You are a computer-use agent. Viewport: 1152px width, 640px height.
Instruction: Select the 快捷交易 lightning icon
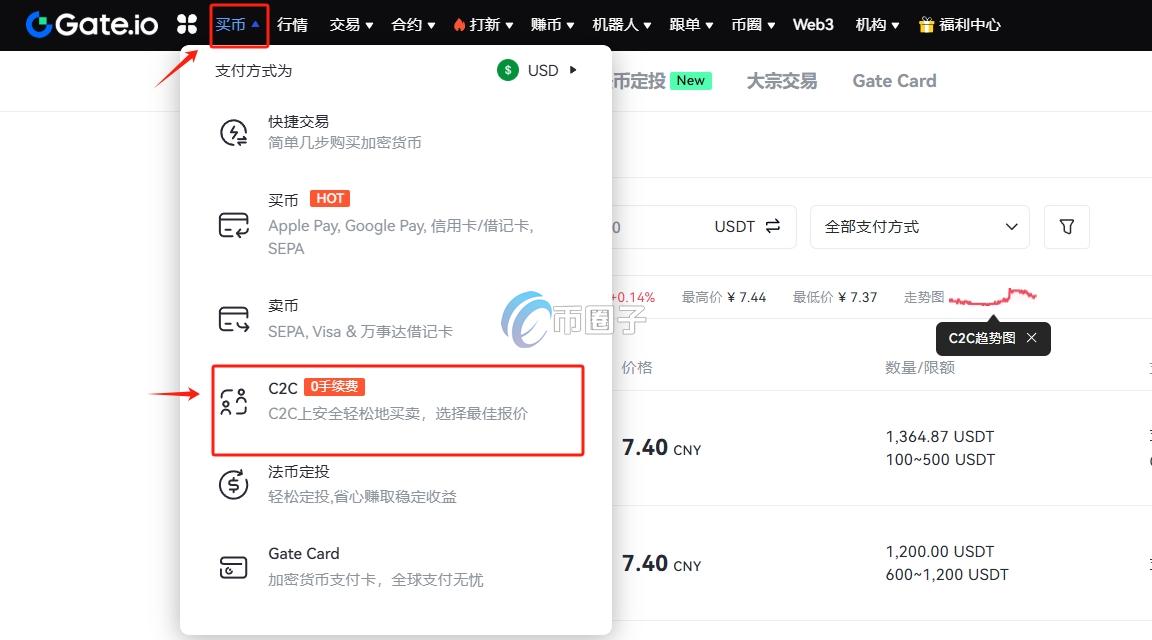pyautogui.click(x=233, y=130)
